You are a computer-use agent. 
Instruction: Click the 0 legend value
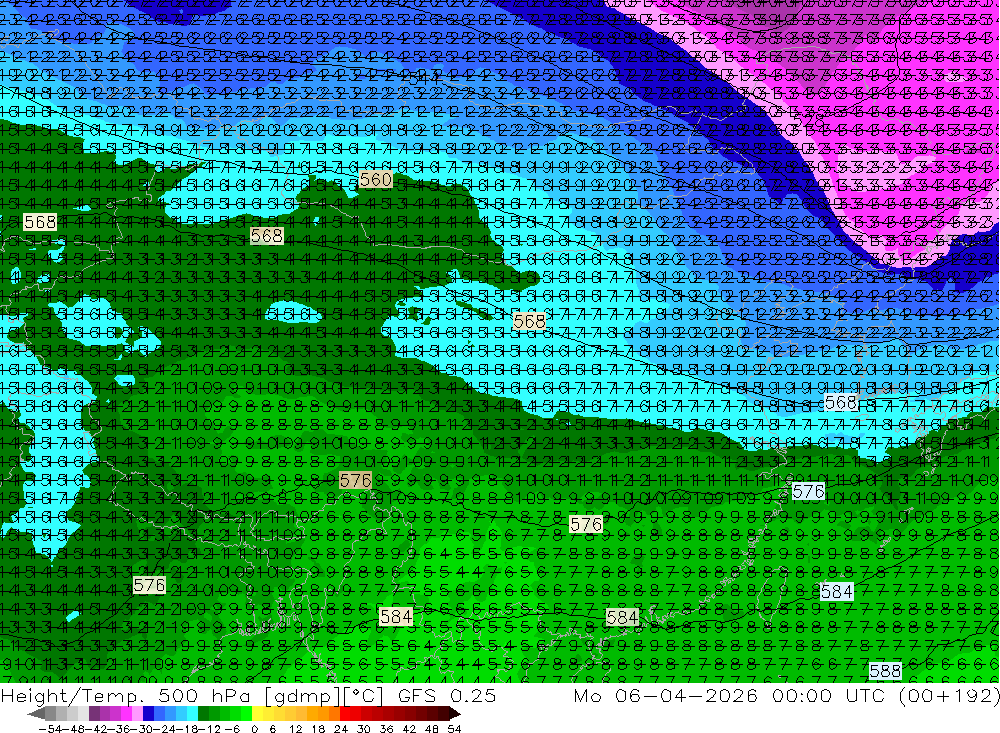tap(254, 729)
